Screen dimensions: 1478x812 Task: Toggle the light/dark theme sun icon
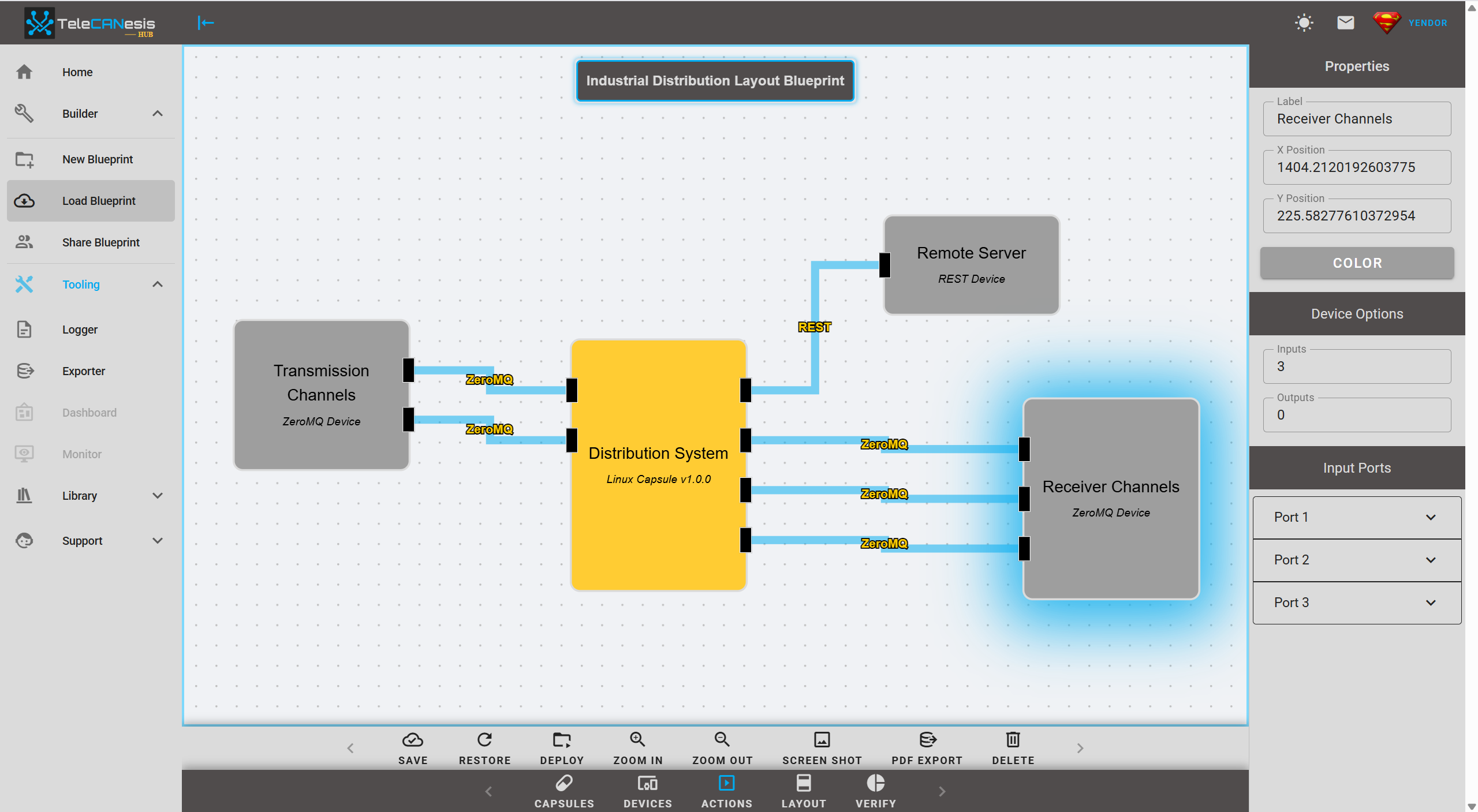pyautogui.click(x=1304, y=23)
